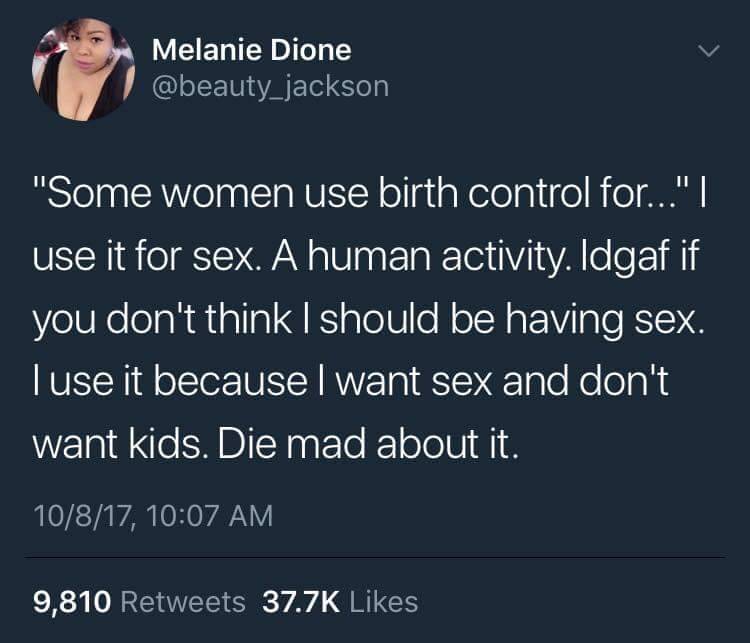The height and width of the screenshot is (643, 750).
Task: Expand the tweet options chevron
Action: [x=708, y=51]
